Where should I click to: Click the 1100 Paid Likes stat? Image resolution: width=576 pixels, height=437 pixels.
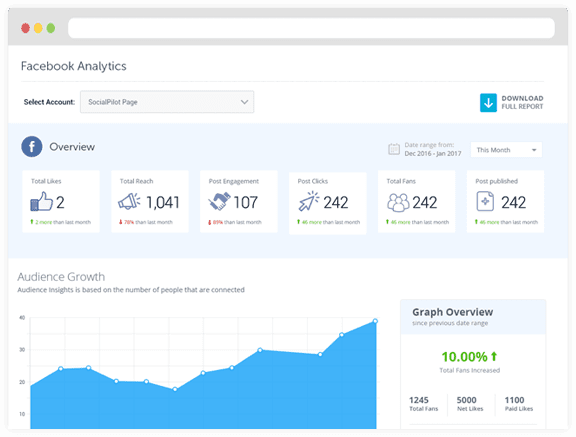tap(518, 404)
